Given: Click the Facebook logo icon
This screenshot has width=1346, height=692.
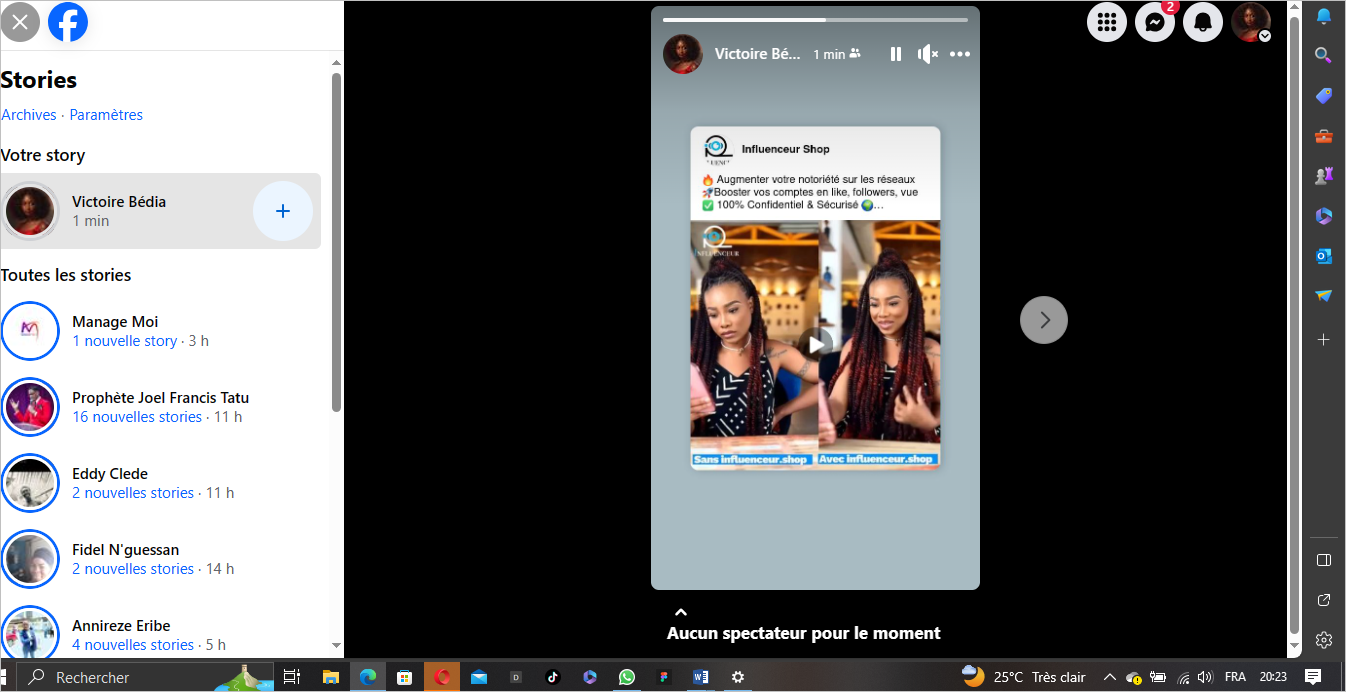Looking at the screenshot, I should (x=68, y=22).
